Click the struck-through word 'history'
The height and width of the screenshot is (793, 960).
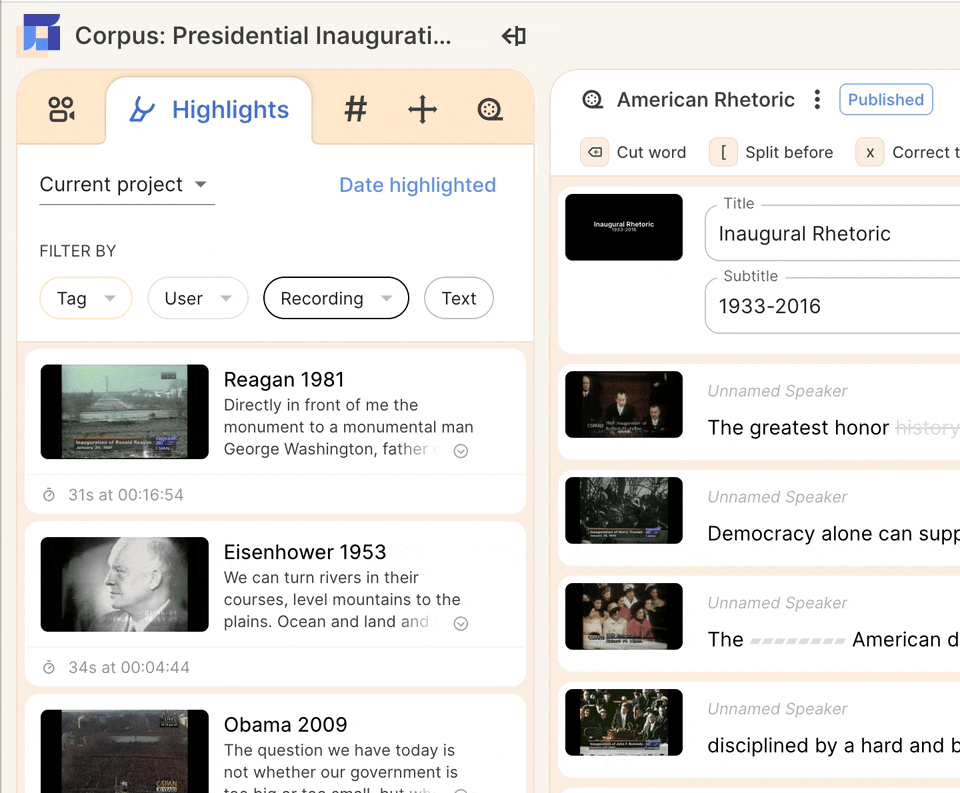coord(927,427)
